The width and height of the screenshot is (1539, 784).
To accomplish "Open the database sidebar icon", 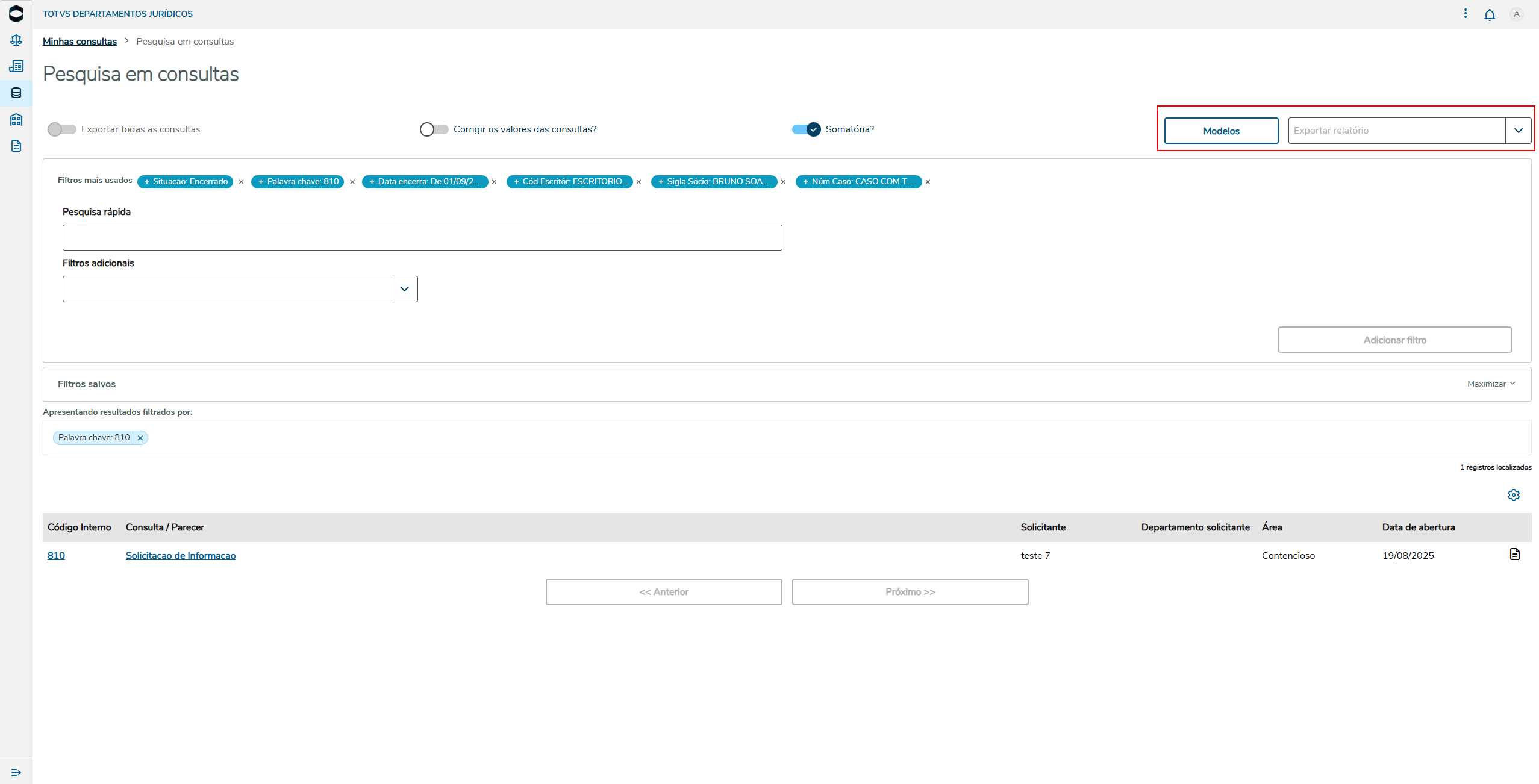I will point(16,93).
